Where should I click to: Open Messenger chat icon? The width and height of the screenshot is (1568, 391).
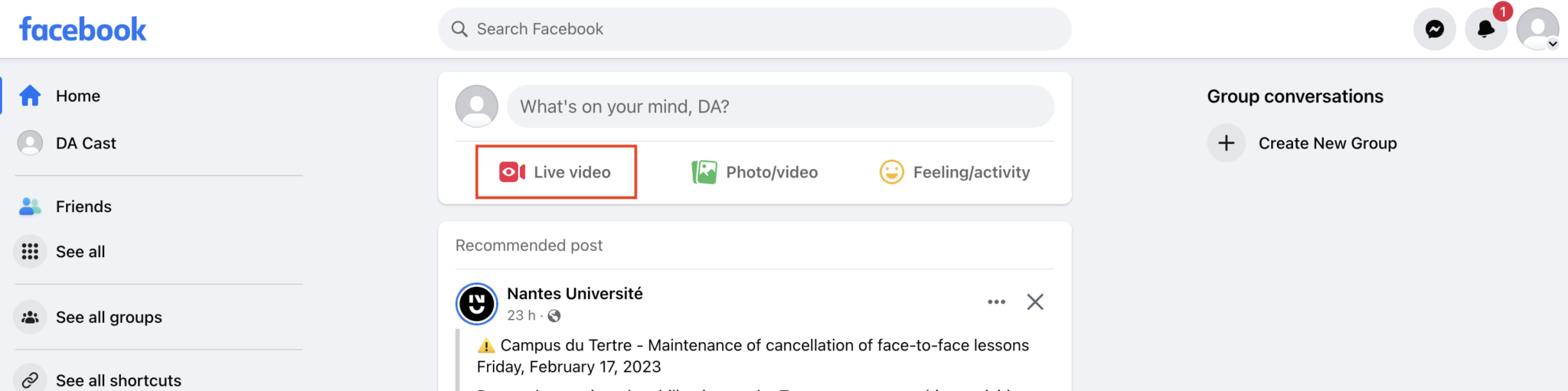tap(1434, 29)
